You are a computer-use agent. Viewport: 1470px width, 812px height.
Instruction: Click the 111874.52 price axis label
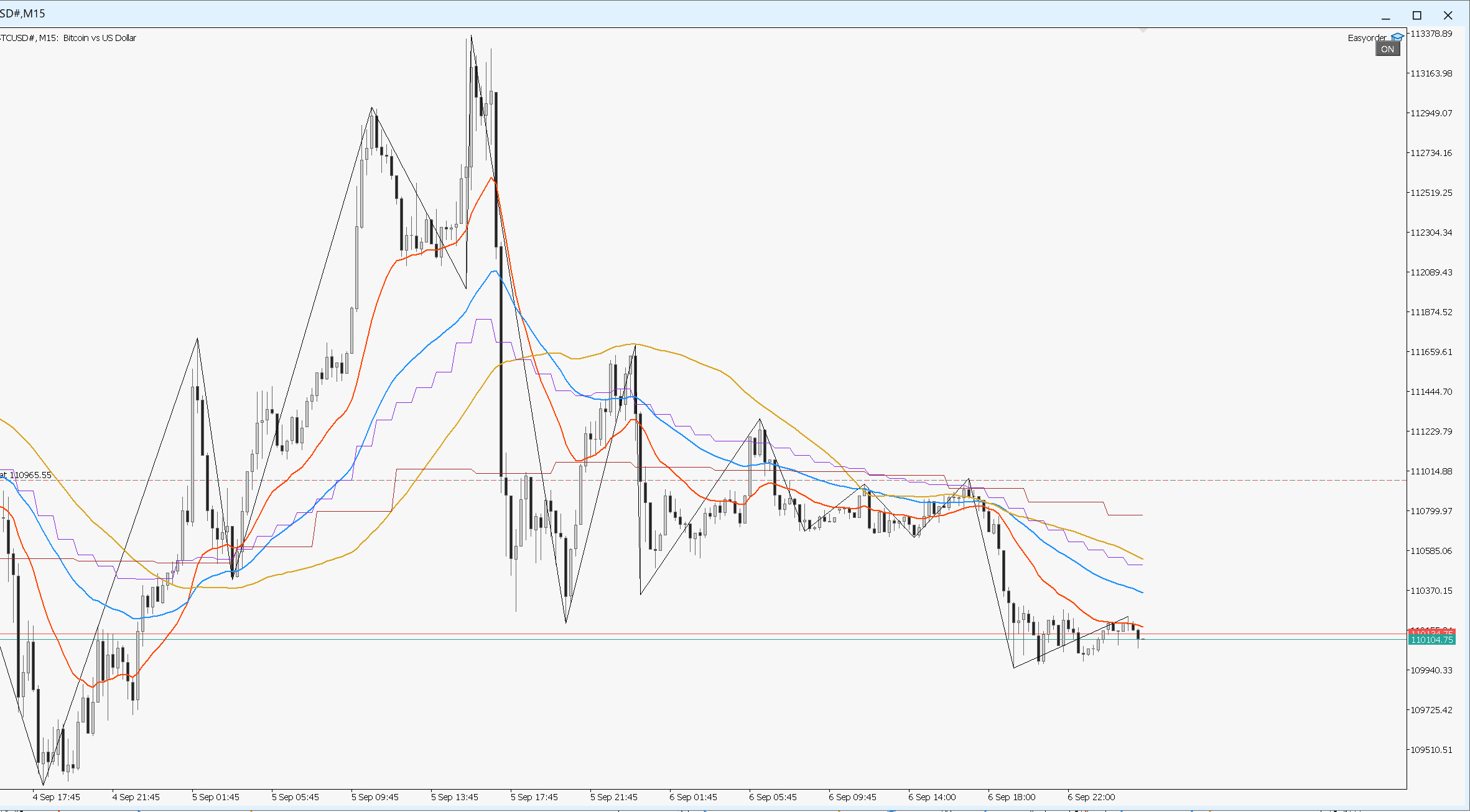(1431, 312)
